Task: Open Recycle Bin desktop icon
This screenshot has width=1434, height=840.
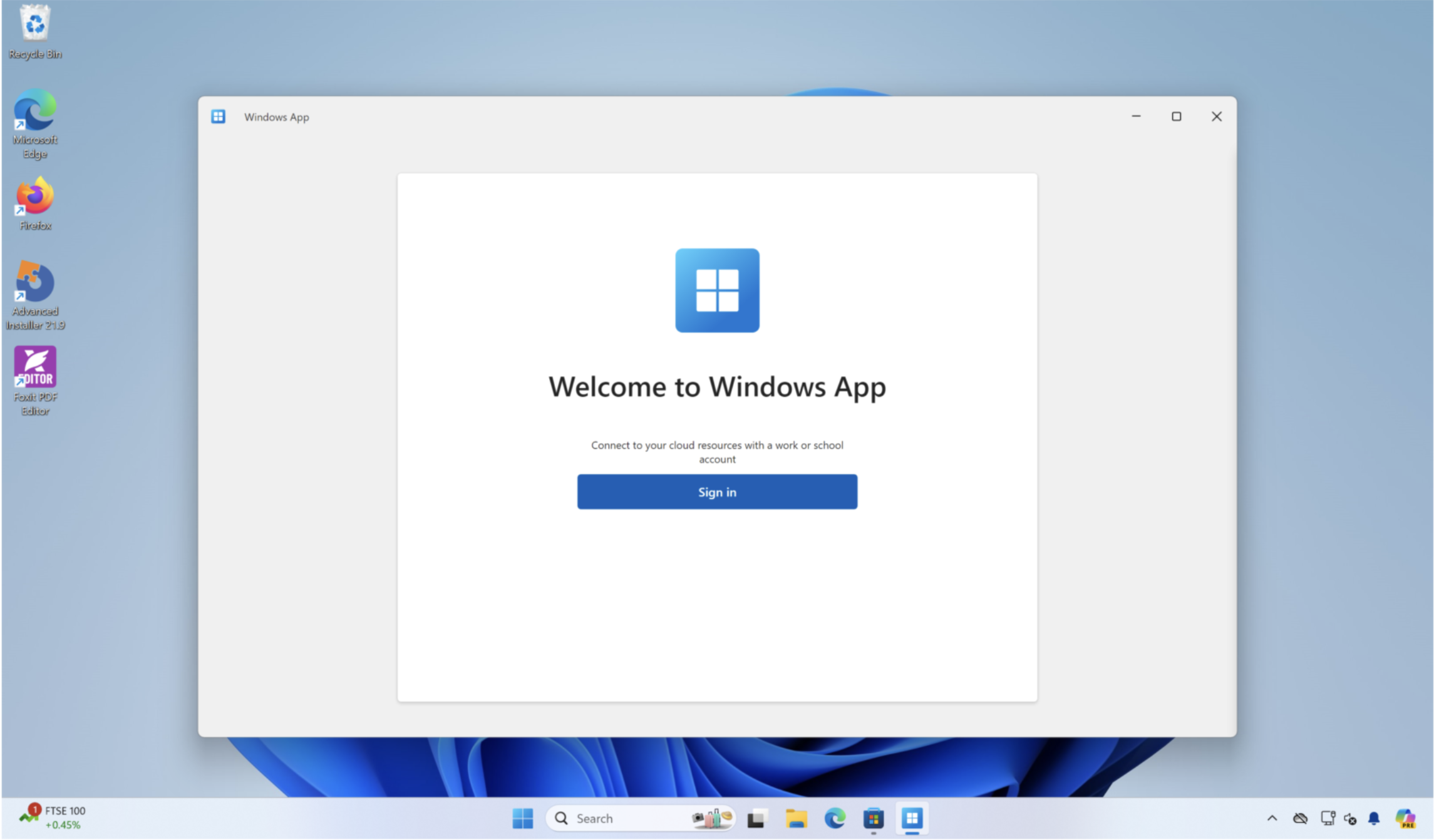Action: click(35, 31)
